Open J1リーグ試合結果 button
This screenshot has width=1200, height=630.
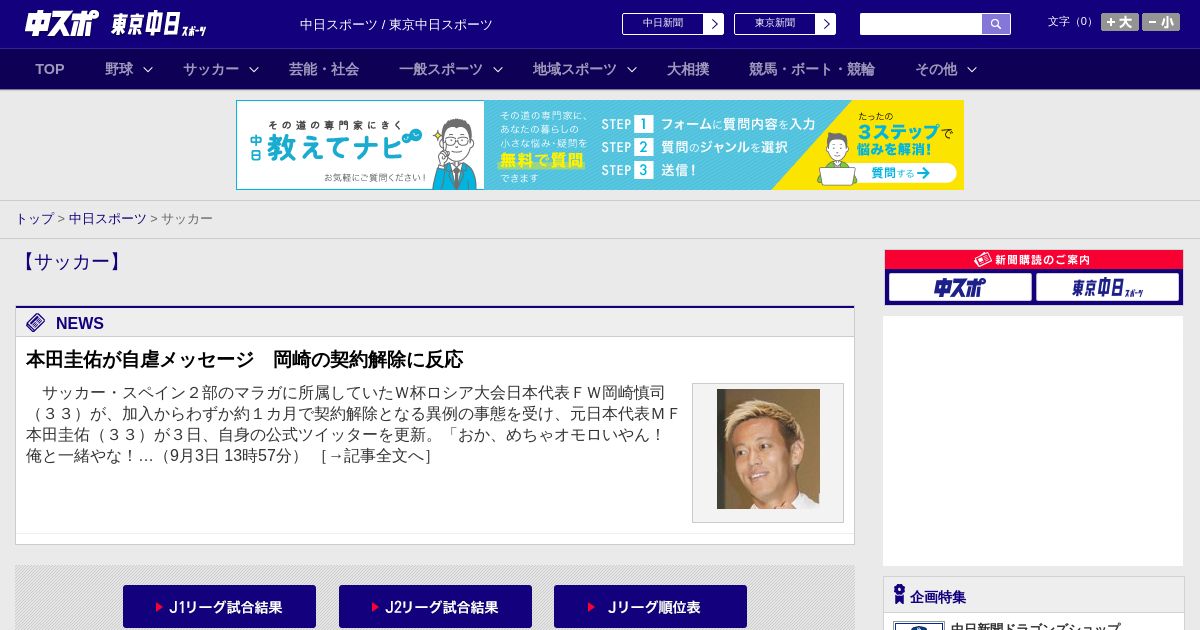point(219,607)
